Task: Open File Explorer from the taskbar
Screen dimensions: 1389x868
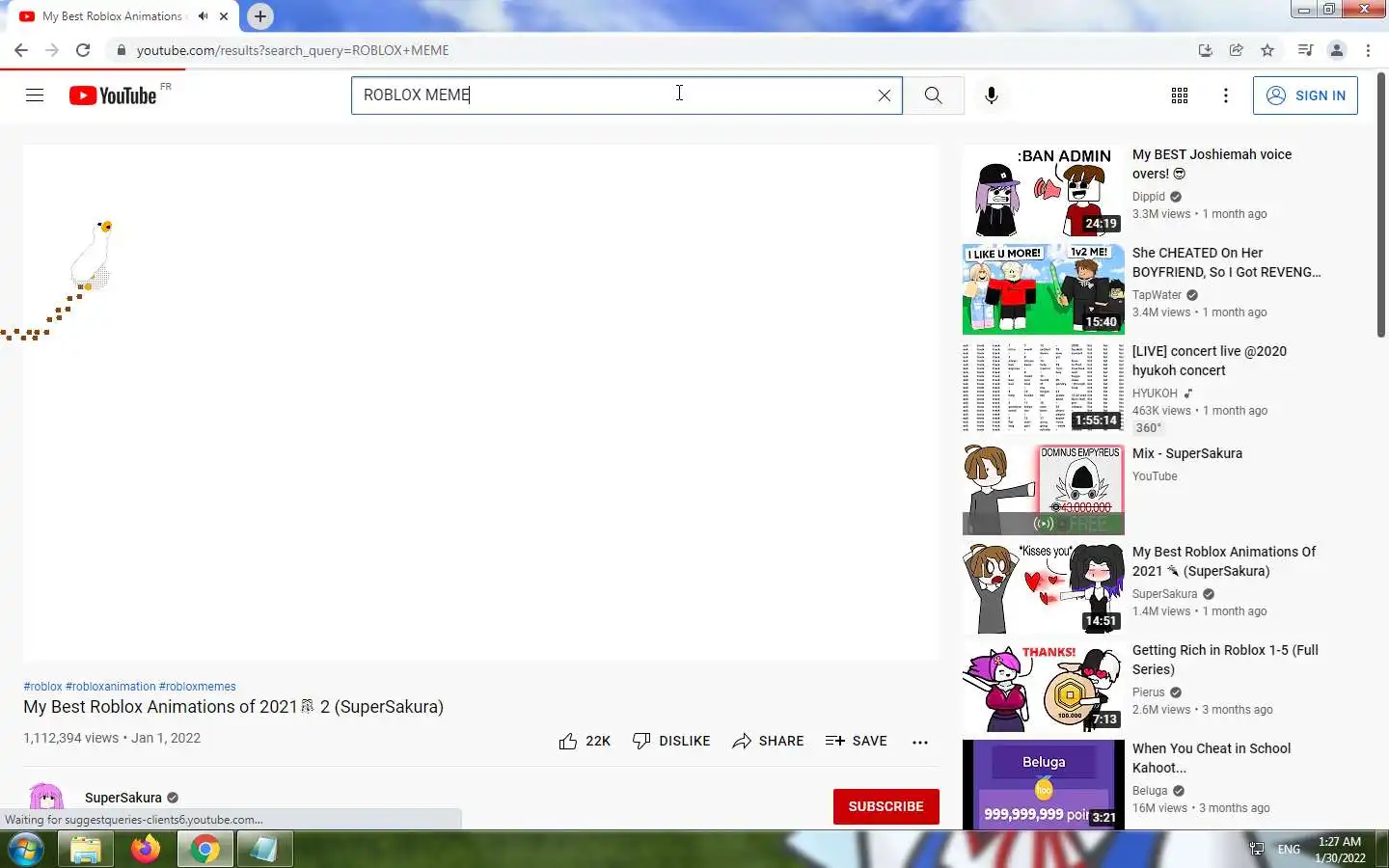Action: (85, 850)
